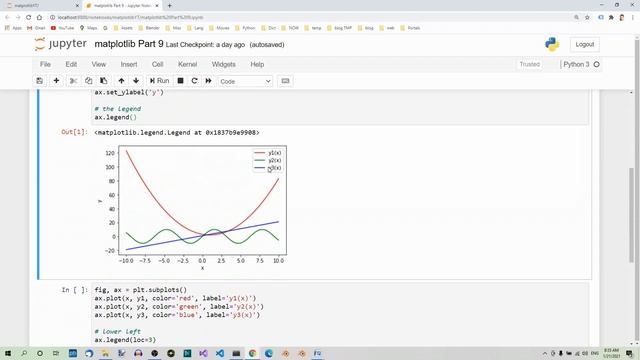Click the Python logo icon
Viewport: 640px width, 360px height.
(x=552, y=44)
